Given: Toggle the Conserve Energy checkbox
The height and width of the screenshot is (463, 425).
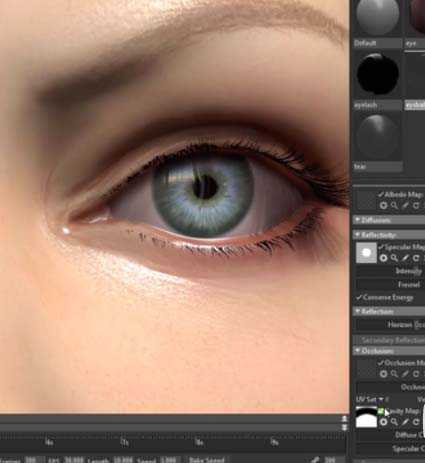Looking at the screenshot, I should coord(359,297).
